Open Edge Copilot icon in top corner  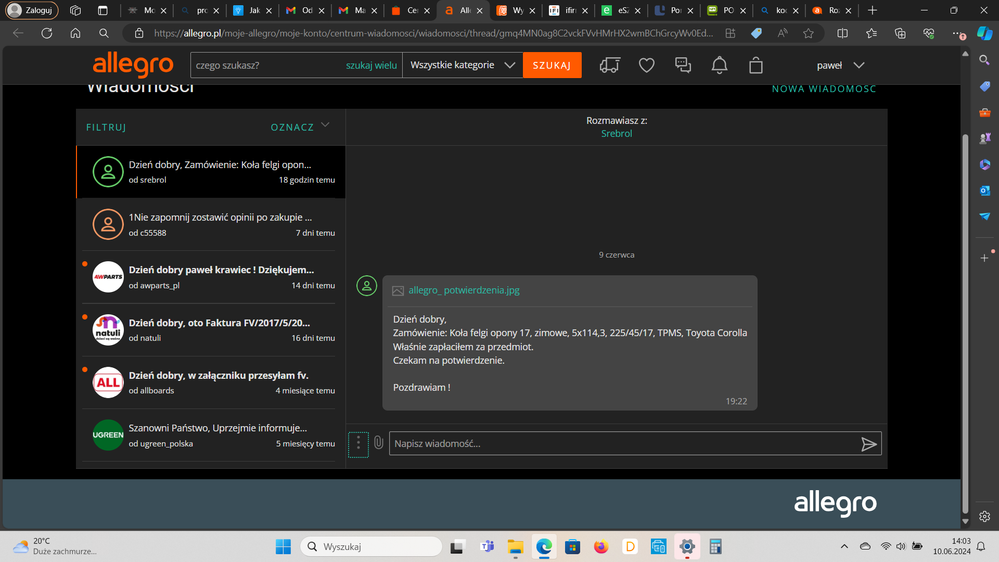point(984,33)
